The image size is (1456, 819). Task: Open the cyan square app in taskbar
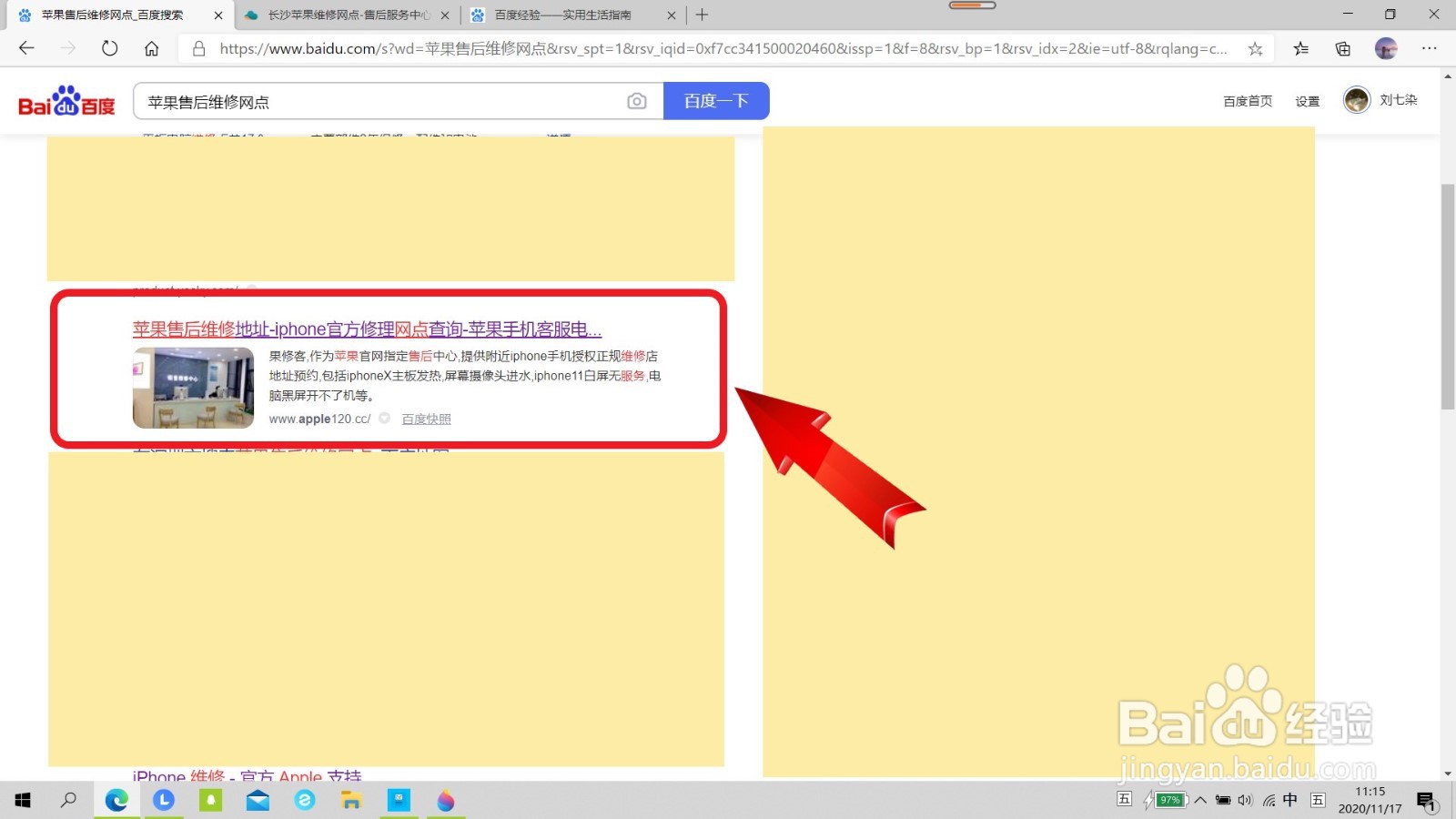pos(399,800)
